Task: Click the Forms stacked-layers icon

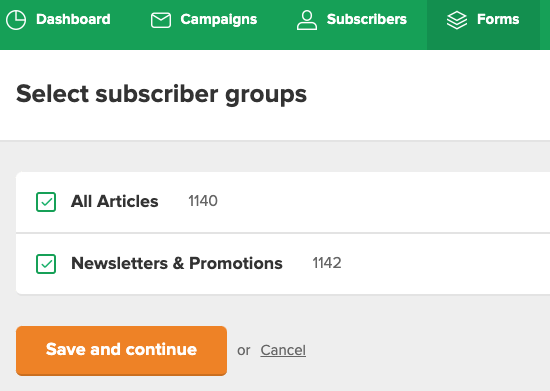Action: (457, 20)
